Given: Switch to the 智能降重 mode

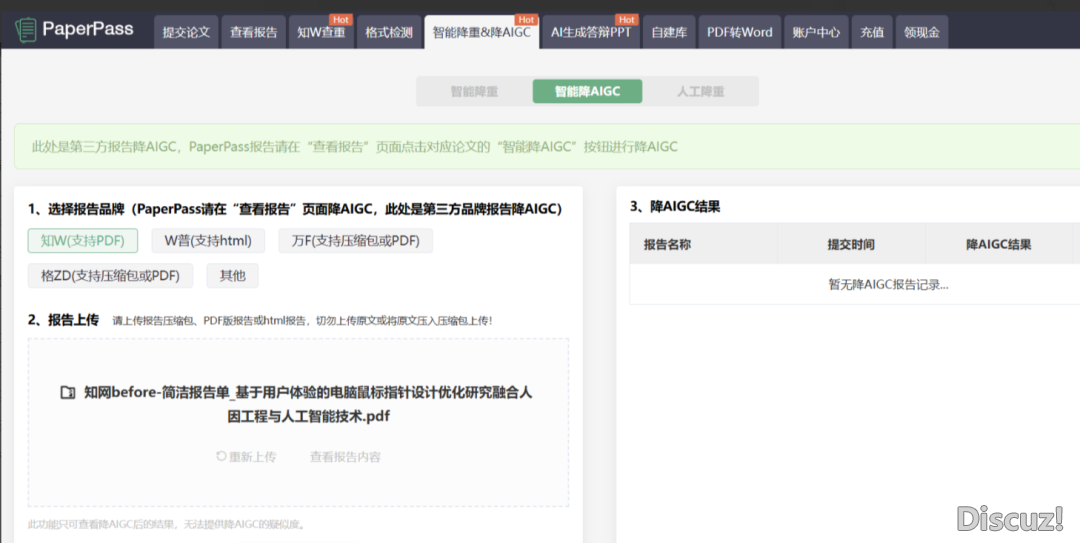Looking at the screenshot, I should pyautogui.click(x=474, y=91).
